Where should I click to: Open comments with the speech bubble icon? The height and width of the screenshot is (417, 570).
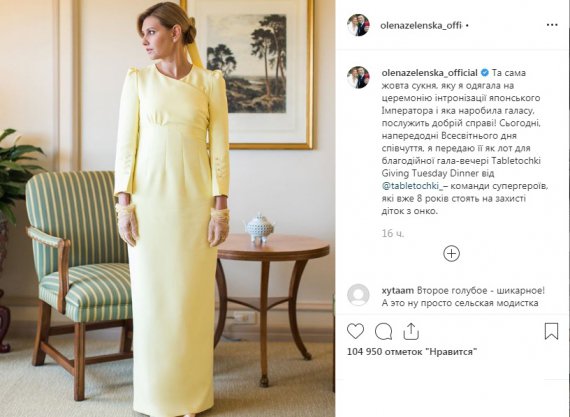(383, 331)
